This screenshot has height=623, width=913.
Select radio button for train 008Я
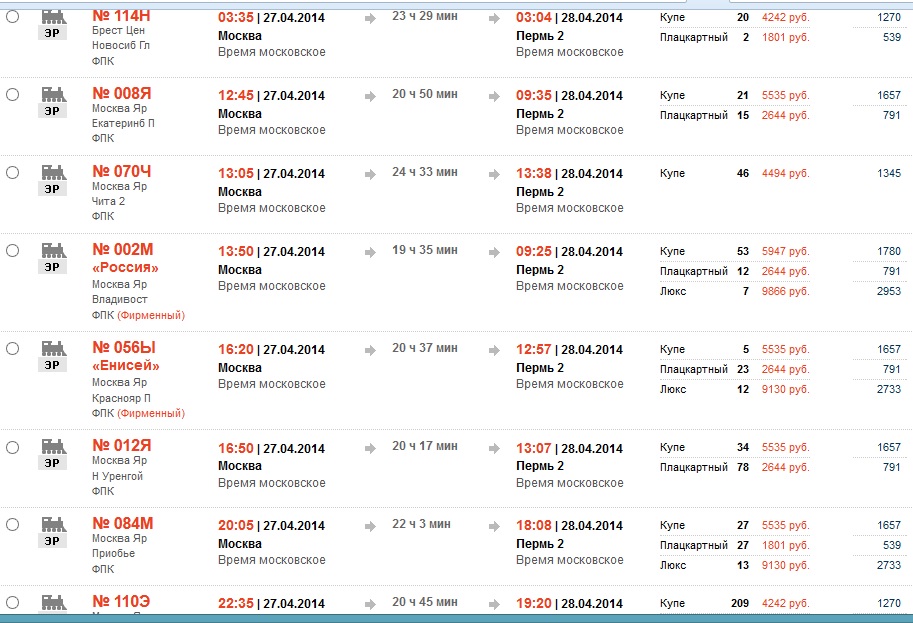(13, 95)
